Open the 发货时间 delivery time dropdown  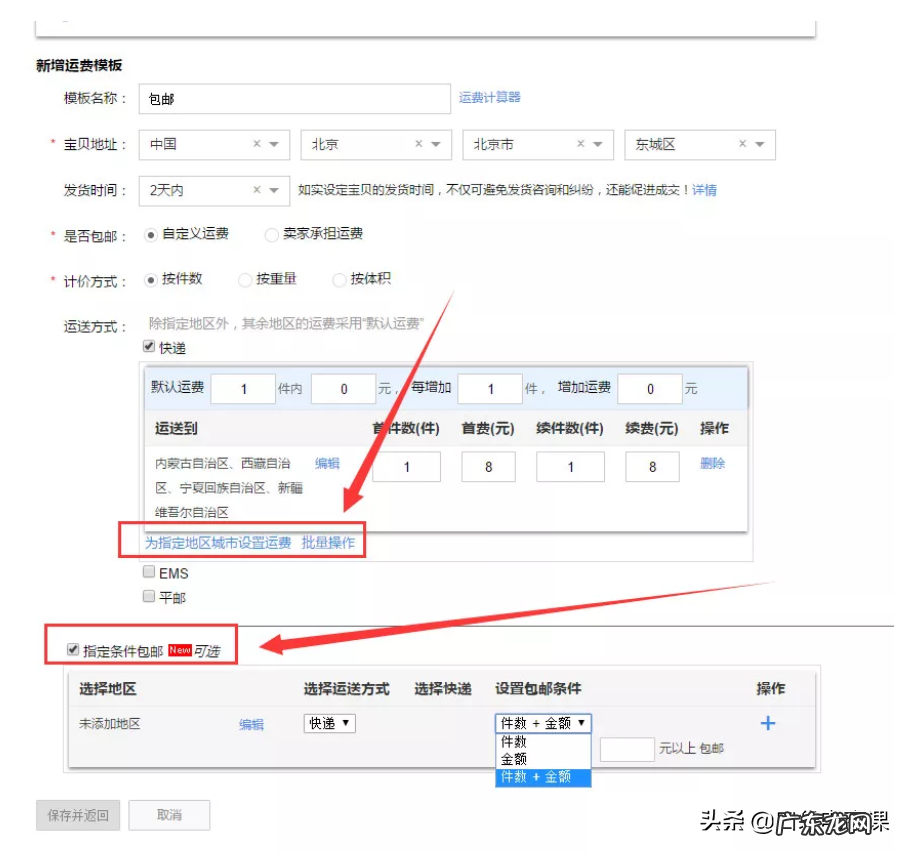(273, 190)
